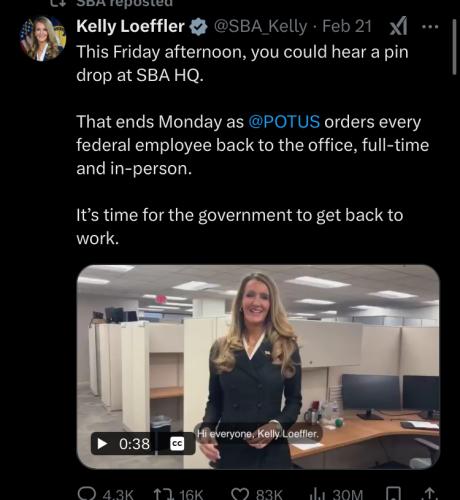Open the @SBA_Kelly handle link
The width and height of the screenshot is (460, 500).
tap(260, 27)
